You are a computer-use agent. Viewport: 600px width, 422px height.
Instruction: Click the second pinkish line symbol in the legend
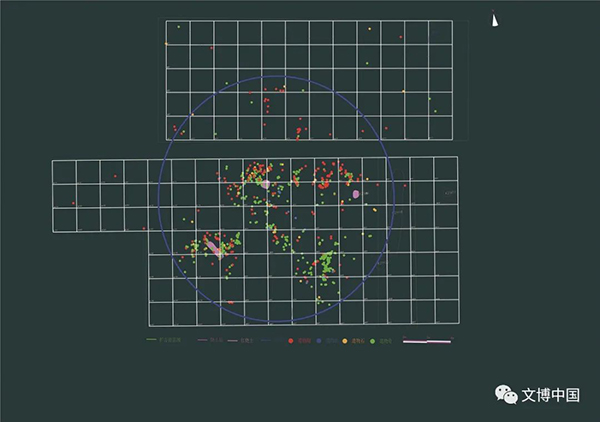click(x=232, y=341)
